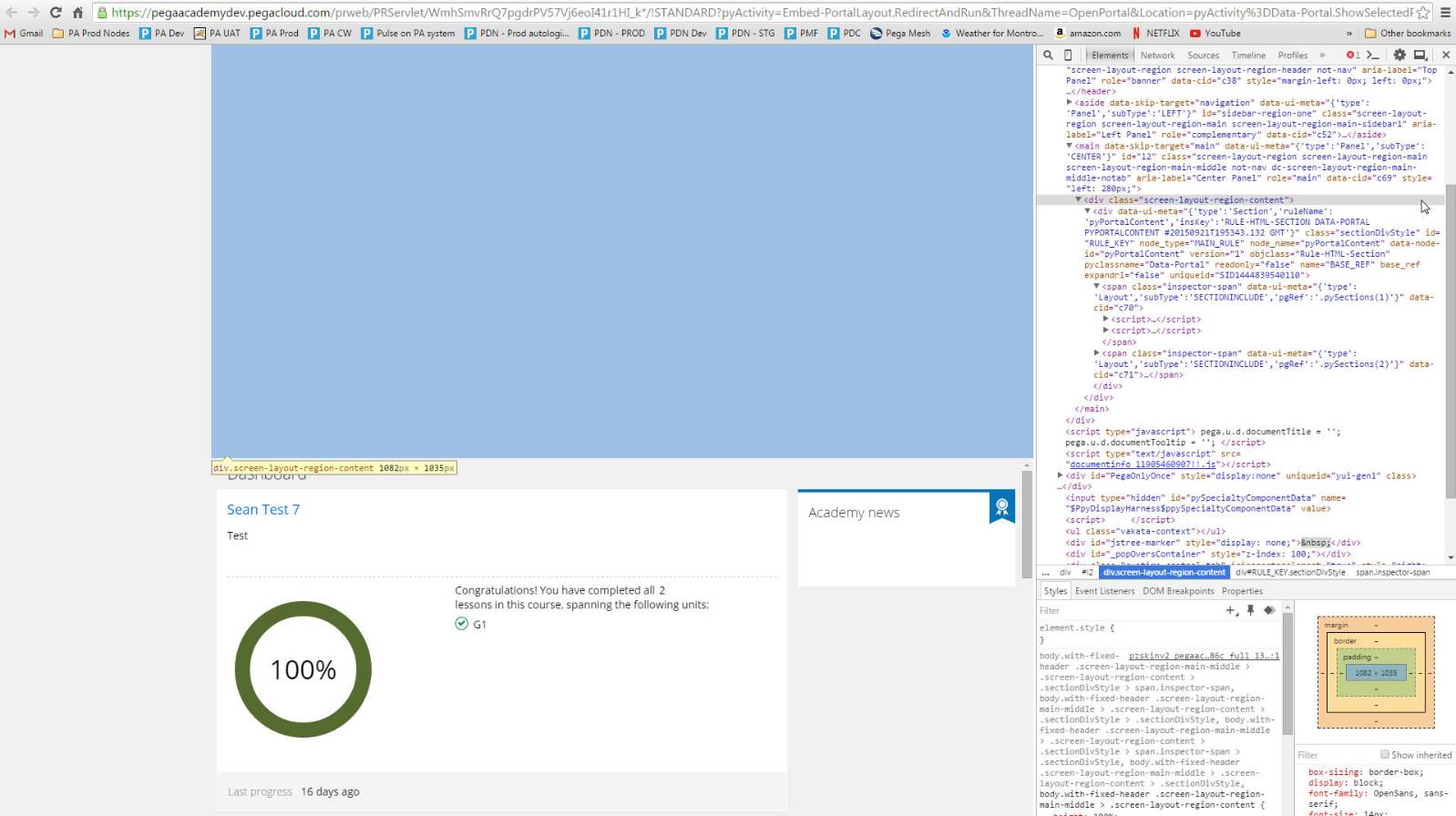Open the PA UAT bookmark
Viewport: 1456px width, 816px height.
pos(217,33)
